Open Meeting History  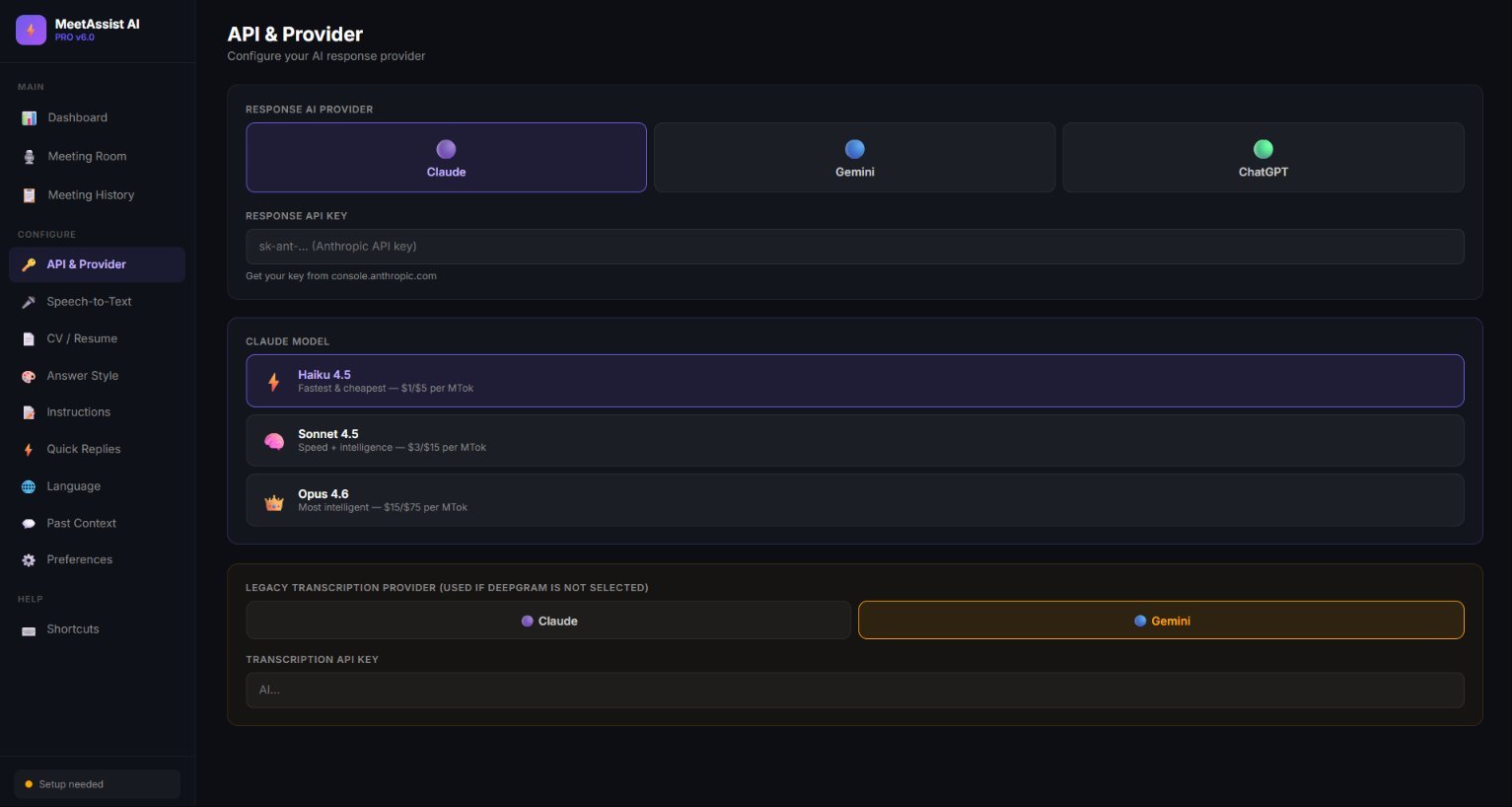pos(97,195)
